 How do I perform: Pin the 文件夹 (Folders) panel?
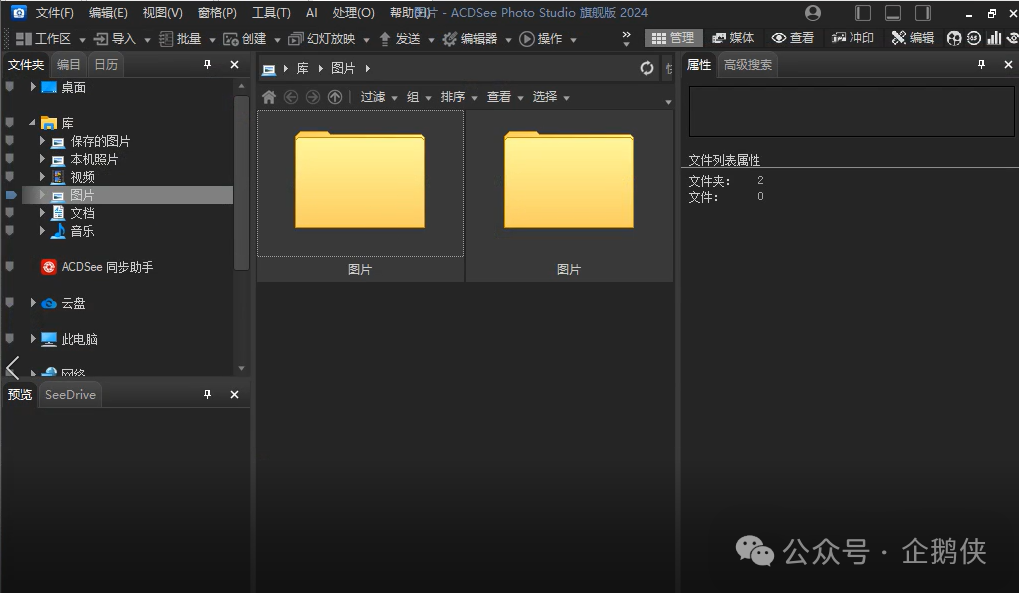coord(208,64)
